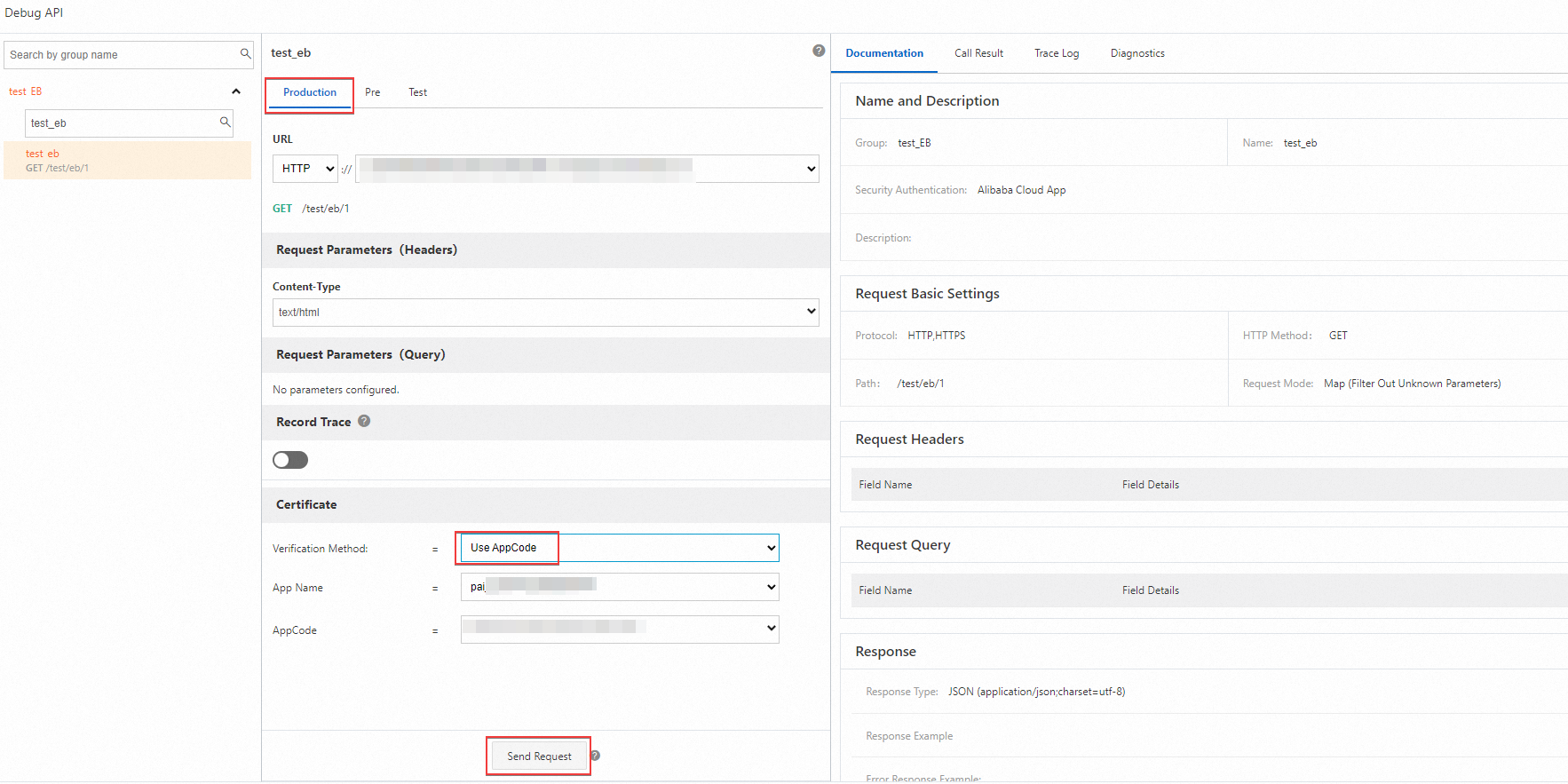This screenshot has width=1568, height=784.
Task: Open the Call Result tab
Action: (979, 53)
